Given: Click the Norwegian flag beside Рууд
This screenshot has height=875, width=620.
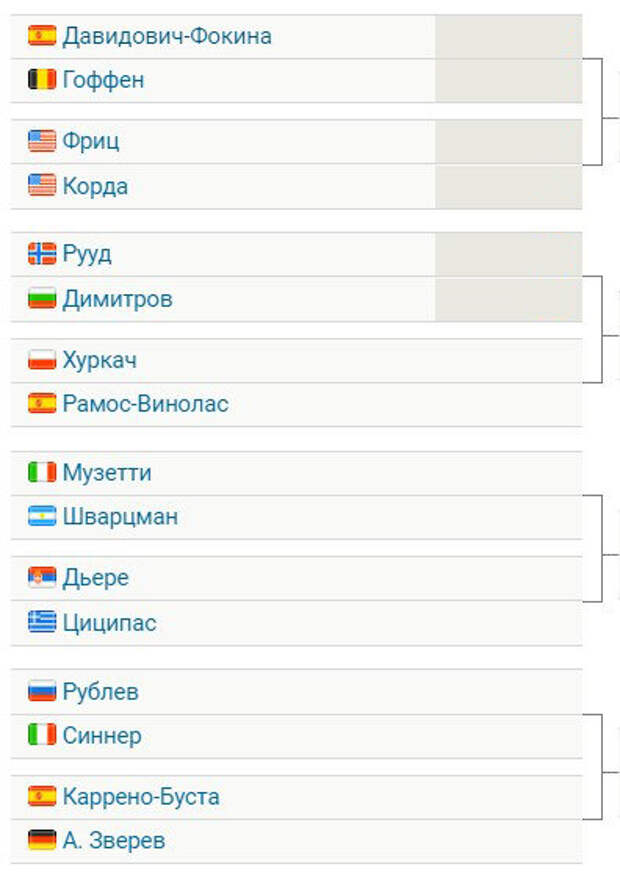Looking at the screenshot, I should (x=42, y=253).
